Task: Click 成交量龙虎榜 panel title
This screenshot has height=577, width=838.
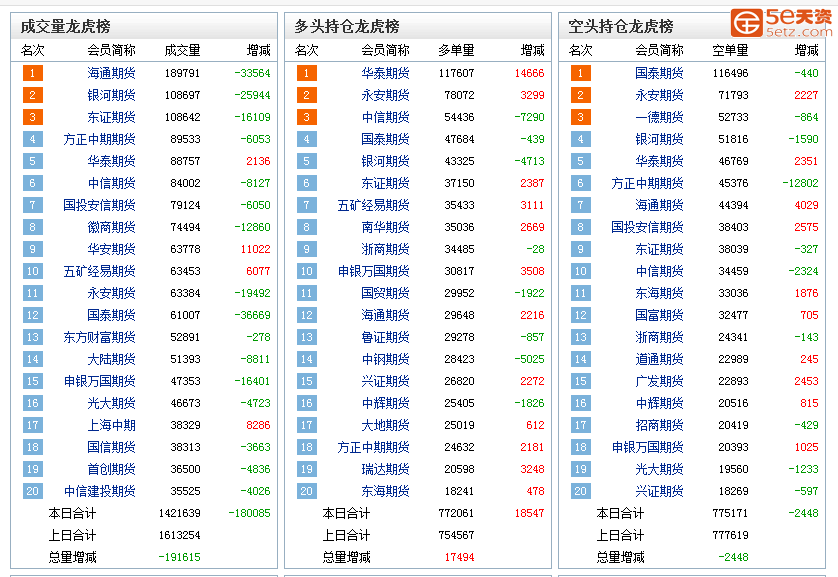Action: click(x=65, y=26)
